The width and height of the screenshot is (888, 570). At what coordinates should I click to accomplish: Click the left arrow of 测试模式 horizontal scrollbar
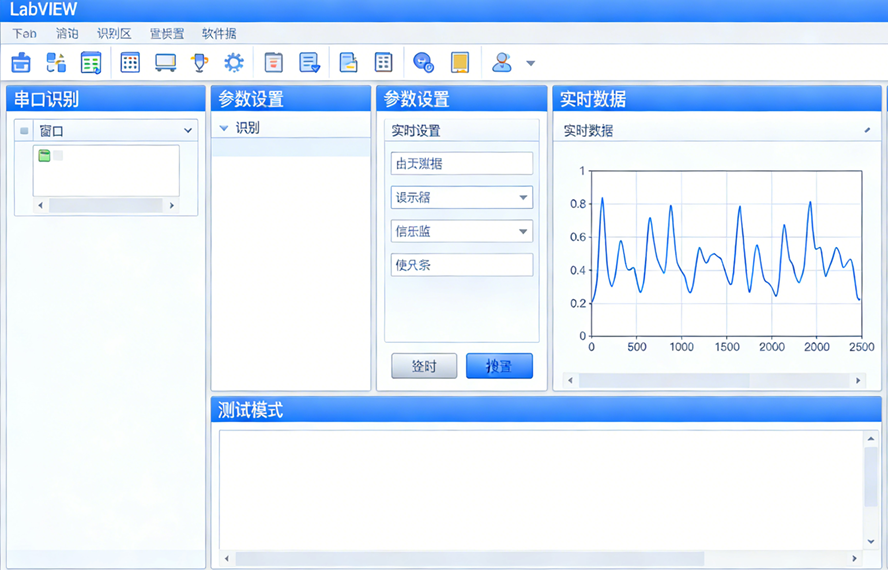pyautogui.click(x=227, y=559)
